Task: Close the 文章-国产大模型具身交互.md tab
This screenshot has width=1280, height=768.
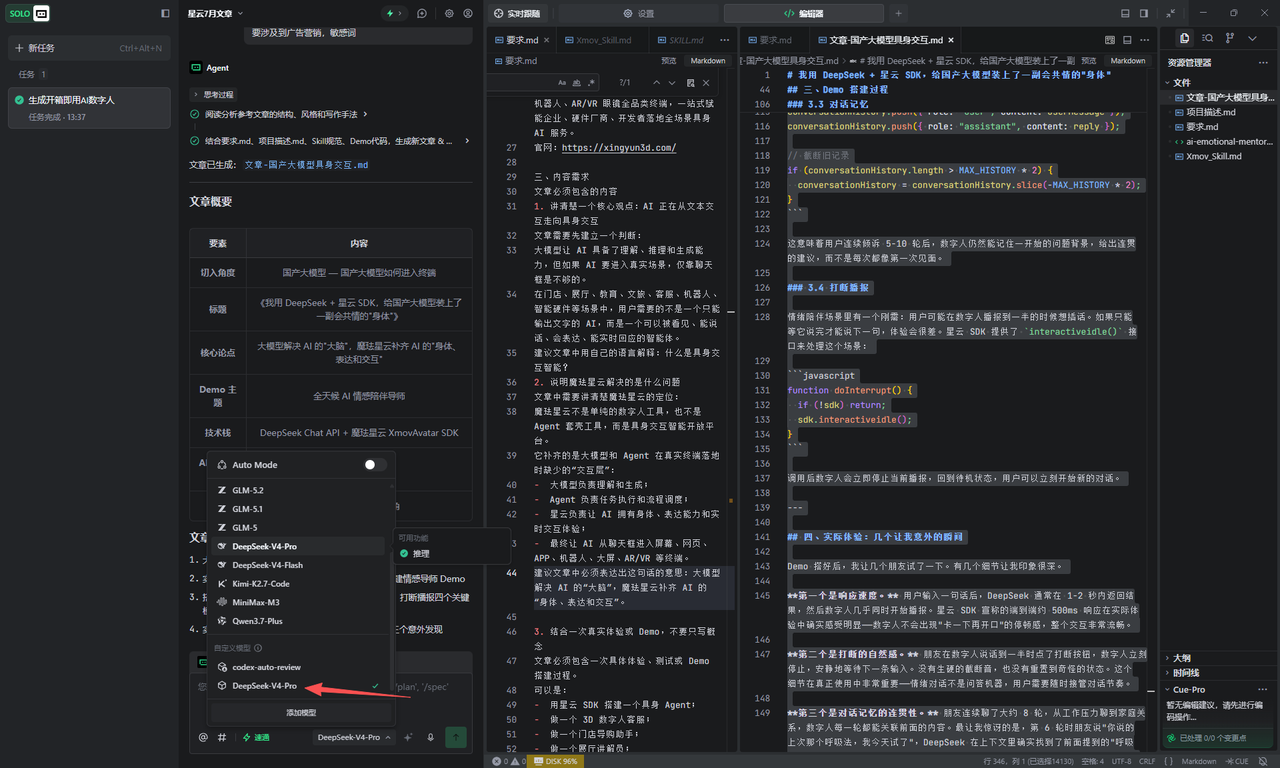Action: 952,40
